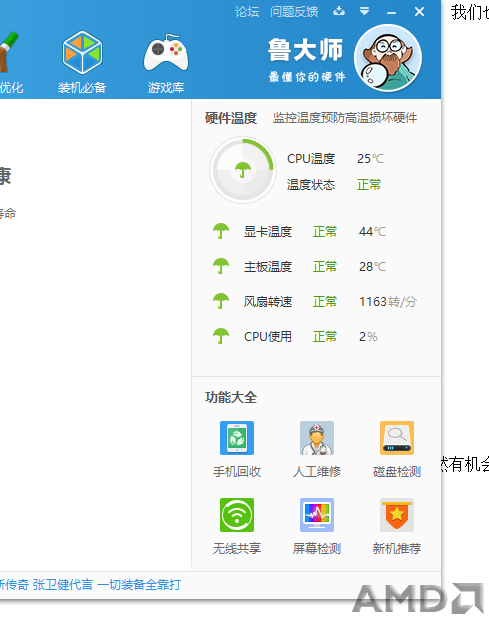Click the 显卡温度 umbrella icon
The width and height of the screenshot is (489, 619).
(x=221, y=231)
